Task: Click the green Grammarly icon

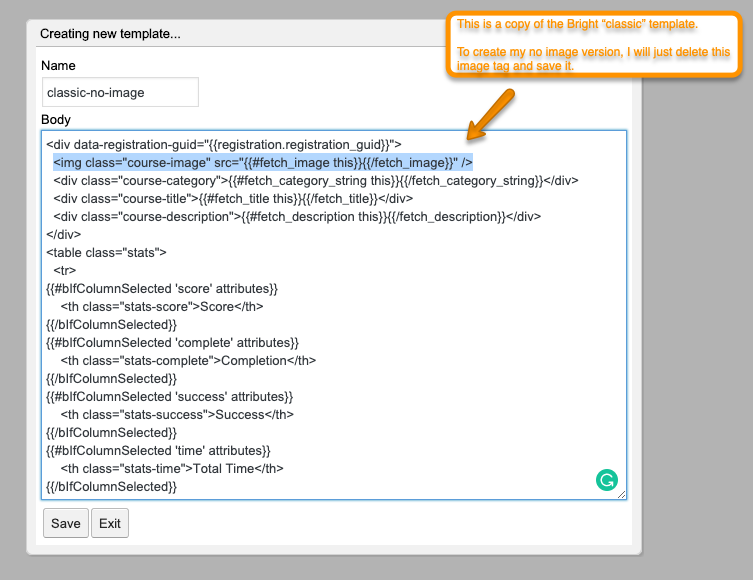Action: click(607, 480)
